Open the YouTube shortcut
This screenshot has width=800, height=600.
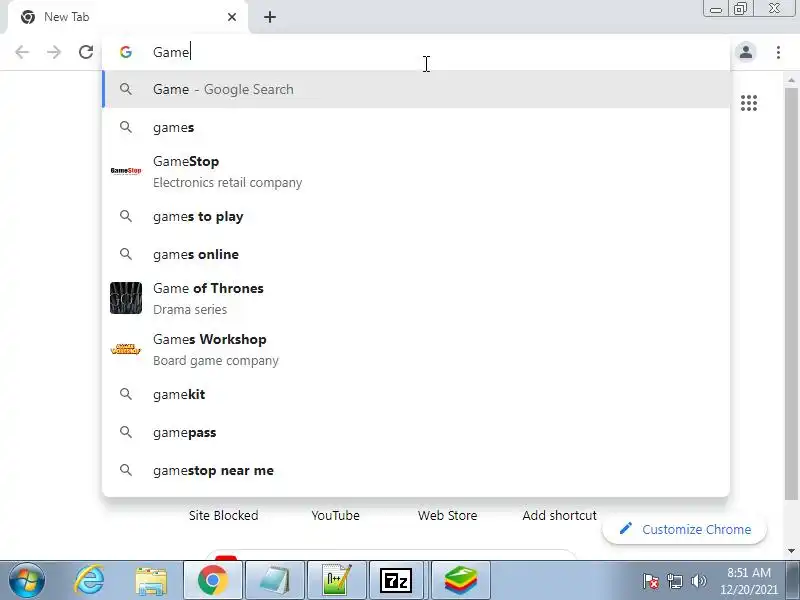click(x=335, y=515)
